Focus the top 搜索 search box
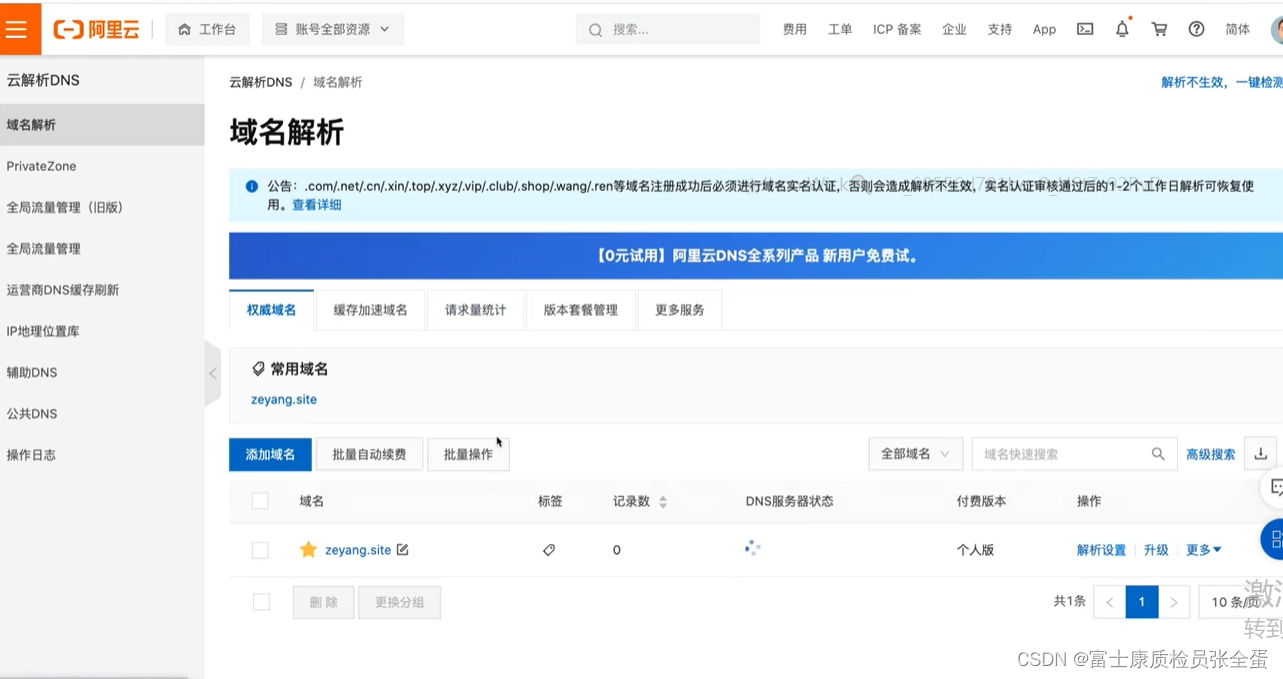The image size is (1283, 679). [668, 30]
